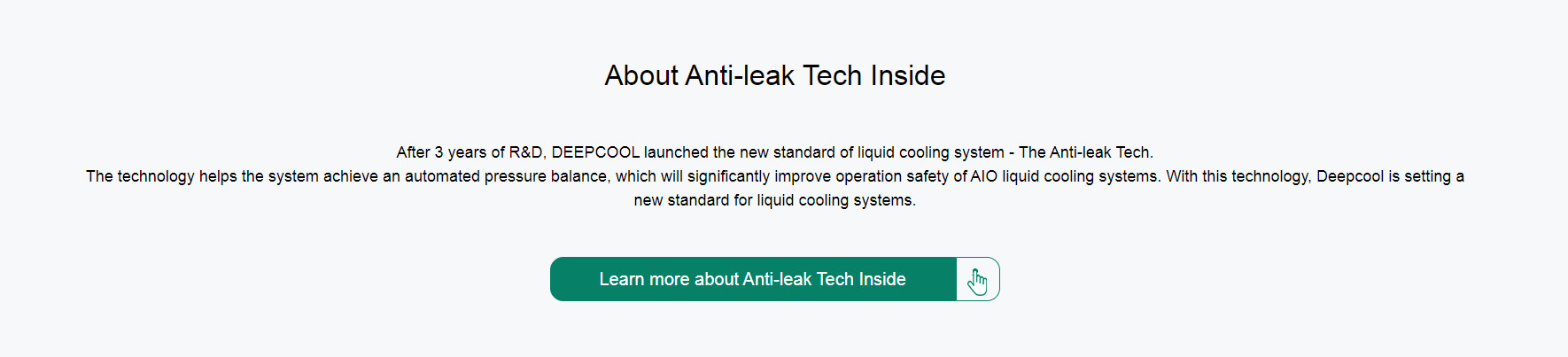Image resolution: width=1568 pixels, height=357 pixels.
Task: Click the line beginning 'The technology helps the system'
Action: click(x=775, y=176)
